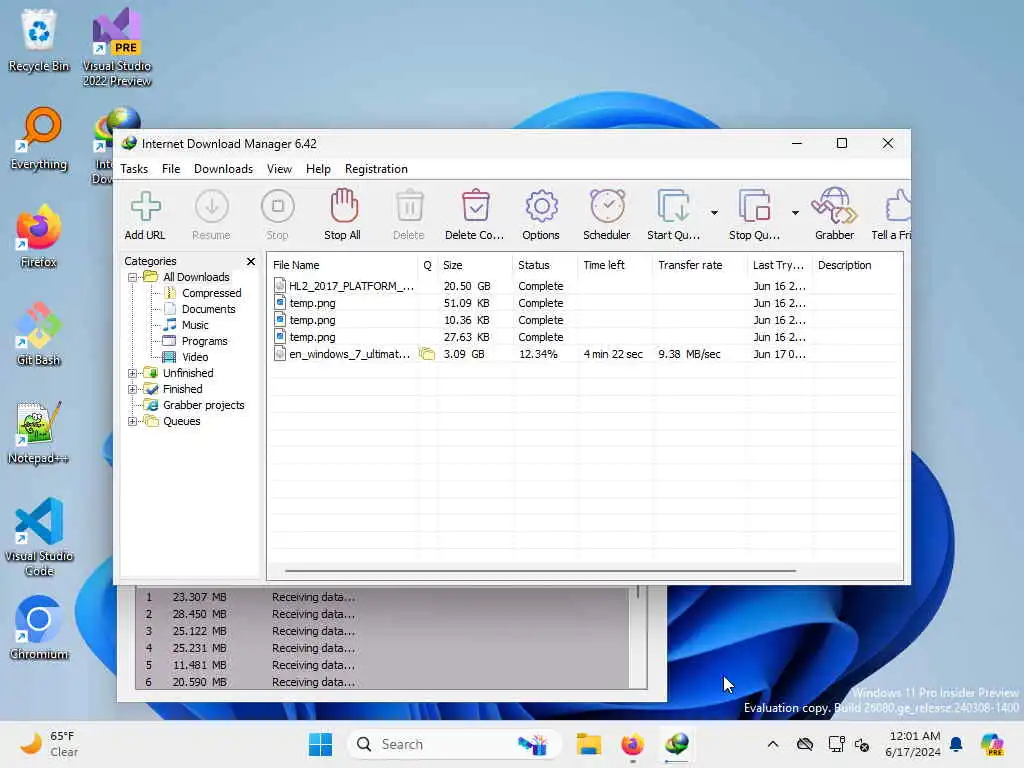
Task: Select temp.png row sized 27.63 KB
Action: (584, 337)
